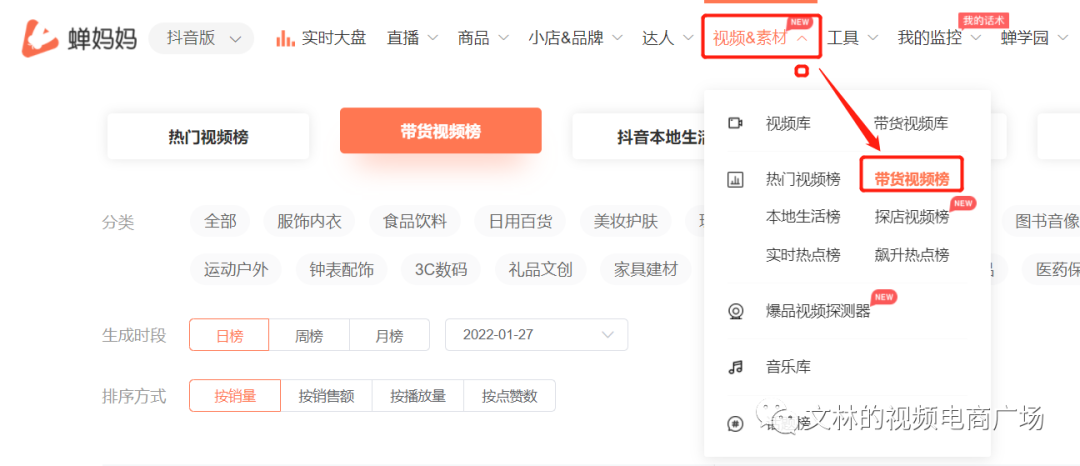The image size is (1080, 466).
Task: Open the 2022-01-27 date picker
Action: [537, 335]
